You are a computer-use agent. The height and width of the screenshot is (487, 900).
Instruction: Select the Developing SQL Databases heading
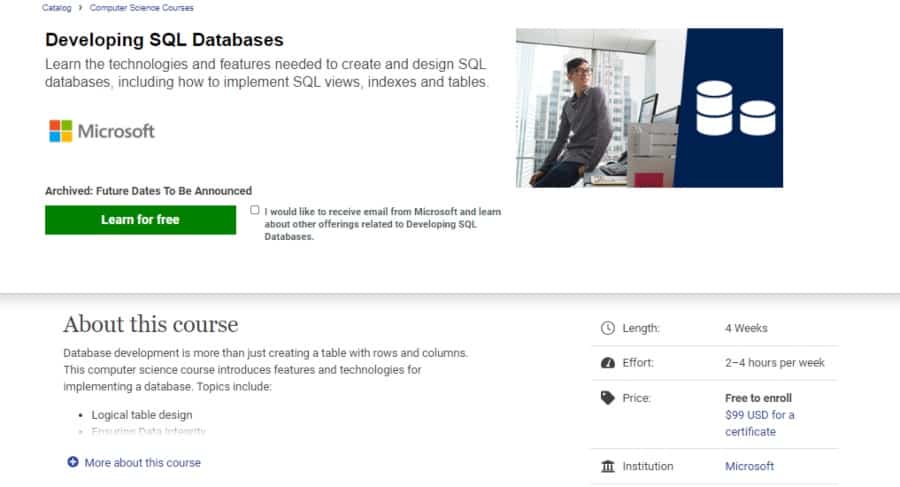tap(164, 40)
